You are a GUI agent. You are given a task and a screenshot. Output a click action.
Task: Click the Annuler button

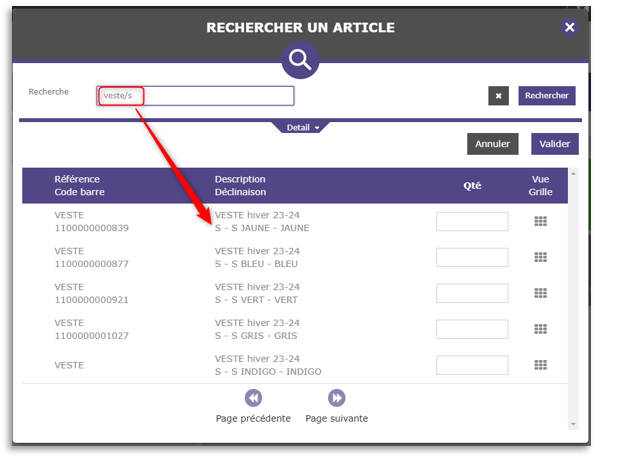coord(492,144)
